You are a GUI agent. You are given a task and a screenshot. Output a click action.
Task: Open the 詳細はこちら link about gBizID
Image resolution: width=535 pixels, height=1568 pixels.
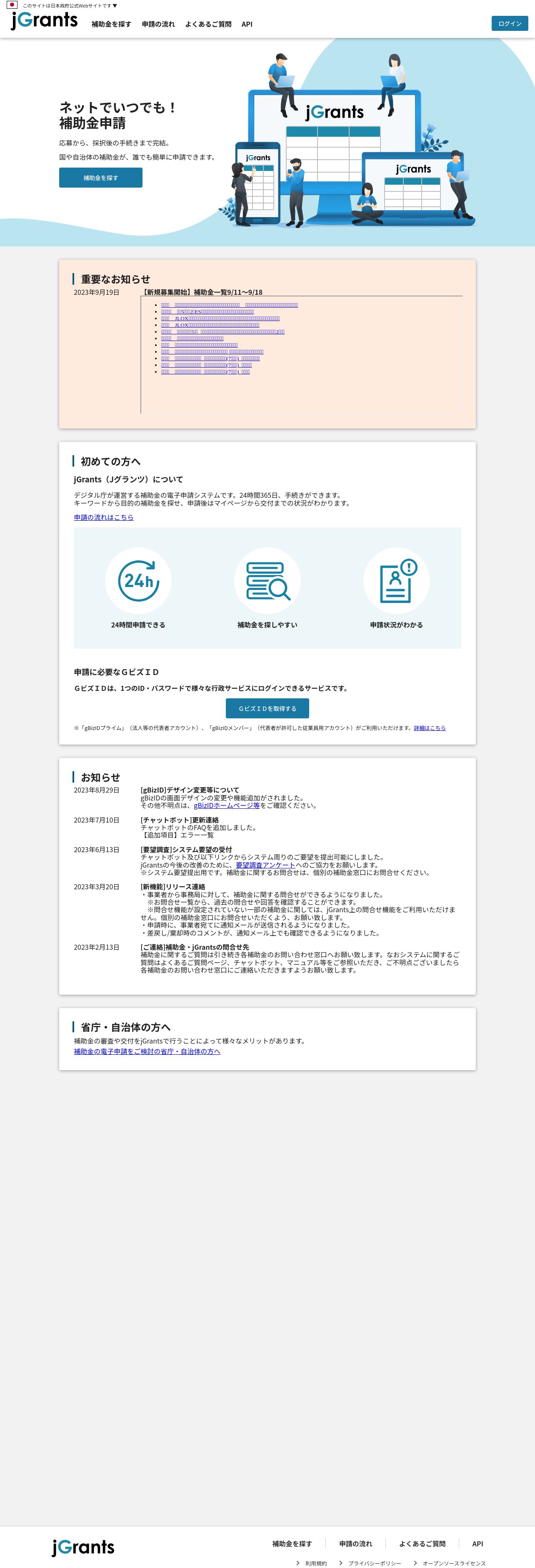tap(430, 728)
